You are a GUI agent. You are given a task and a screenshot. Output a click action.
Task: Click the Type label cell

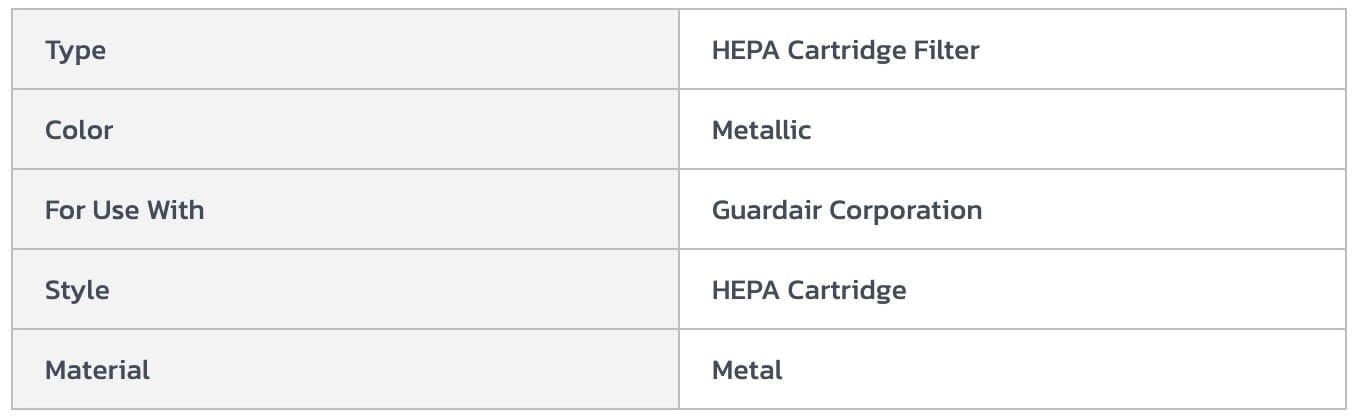tap(75, 50)
